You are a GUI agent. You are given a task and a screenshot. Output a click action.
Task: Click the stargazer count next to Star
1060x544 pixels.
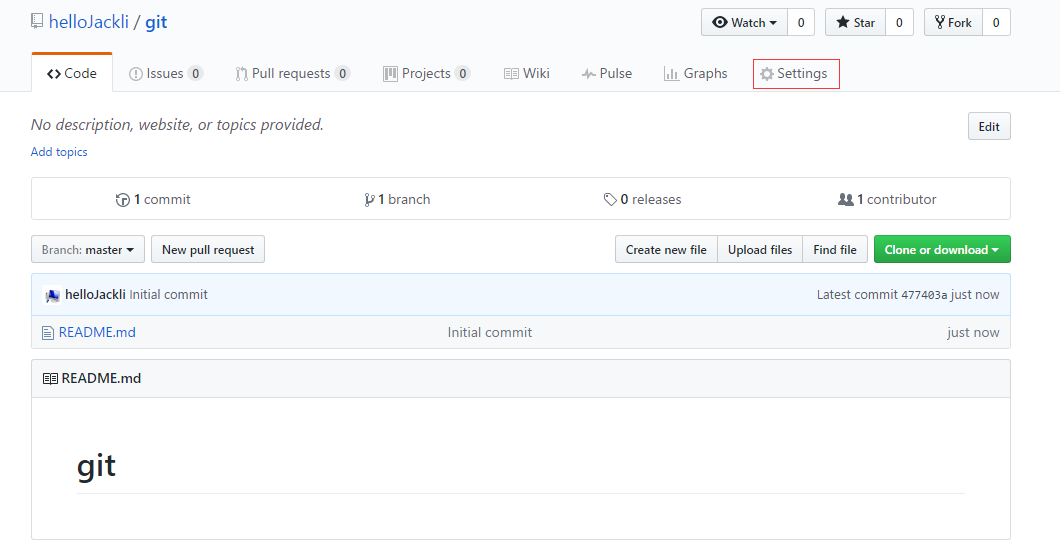(x=899, y=22)
